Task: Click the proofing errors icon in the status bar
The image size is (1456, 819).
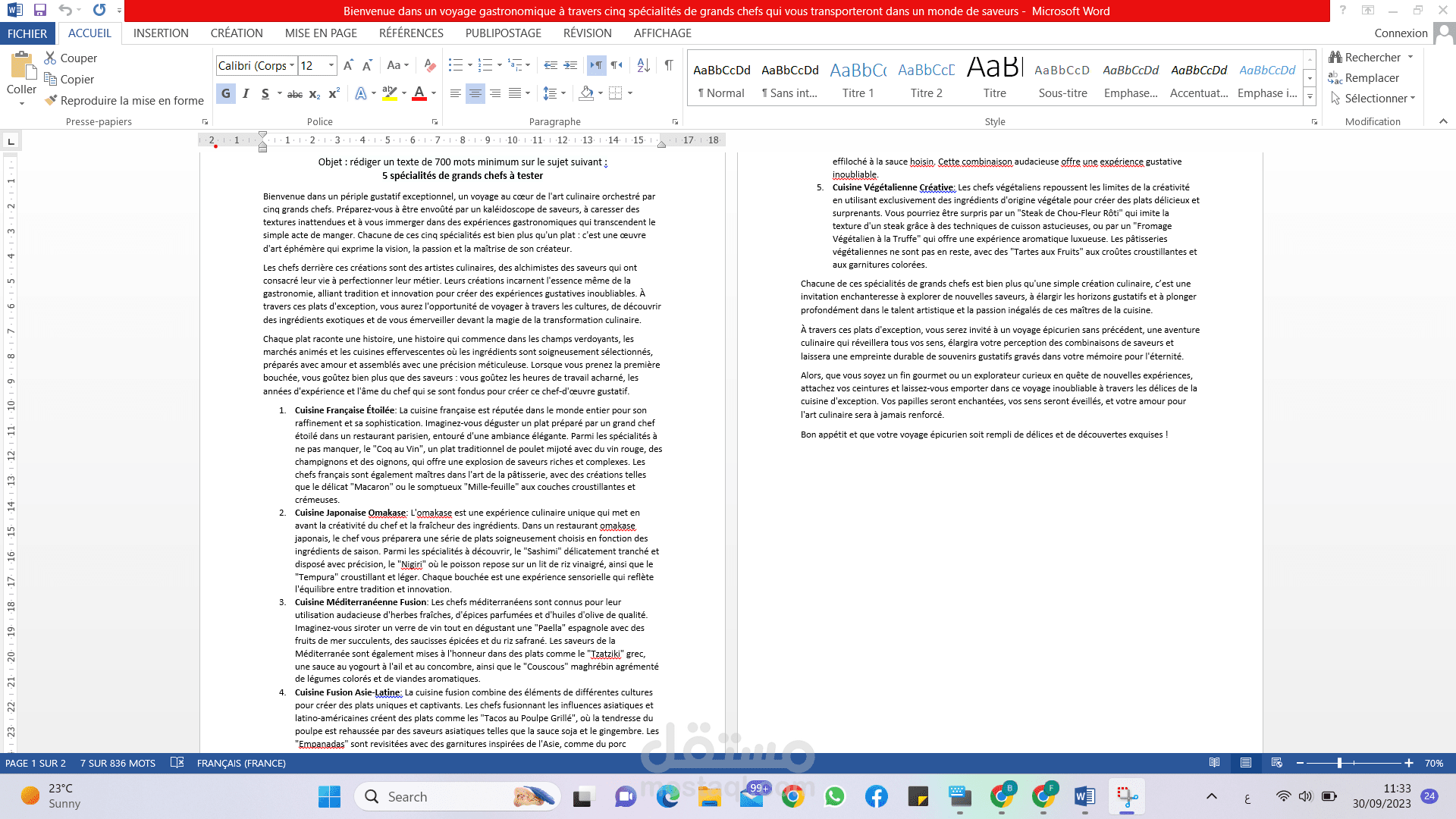Action: [177, 763]
